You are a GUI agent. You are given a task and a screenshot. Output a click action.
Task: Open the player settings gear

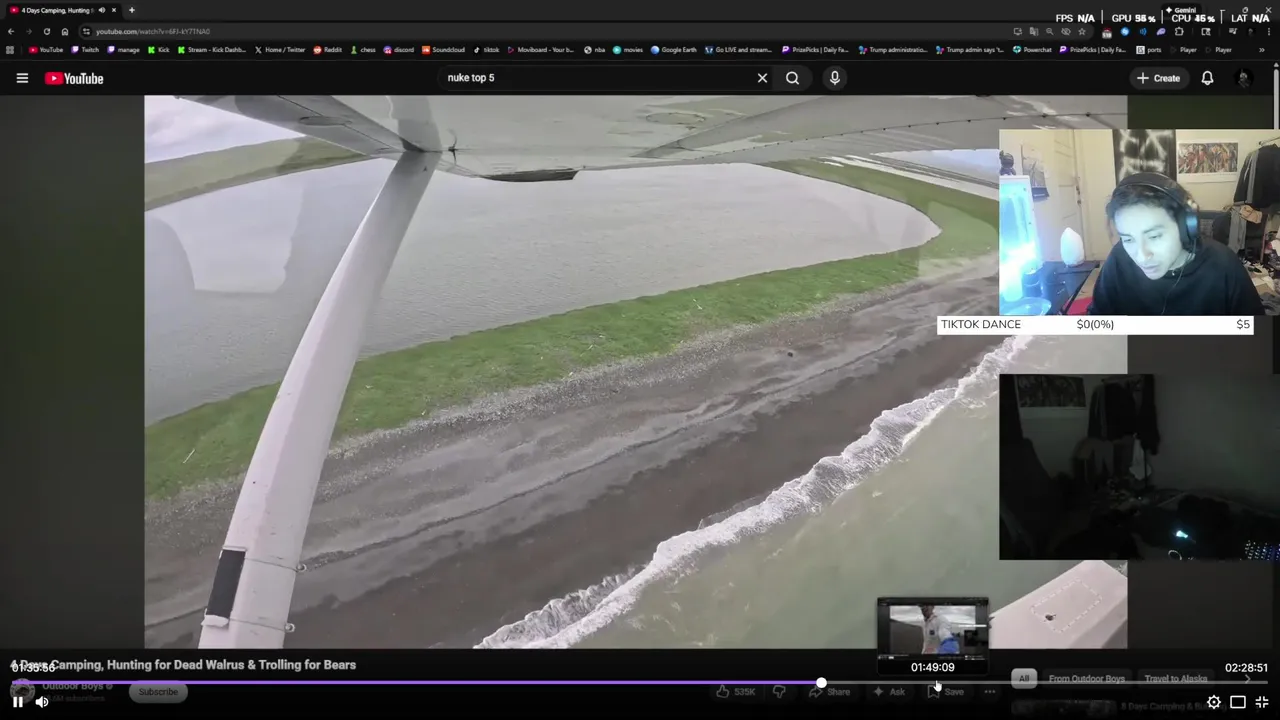click(1214, 702)
